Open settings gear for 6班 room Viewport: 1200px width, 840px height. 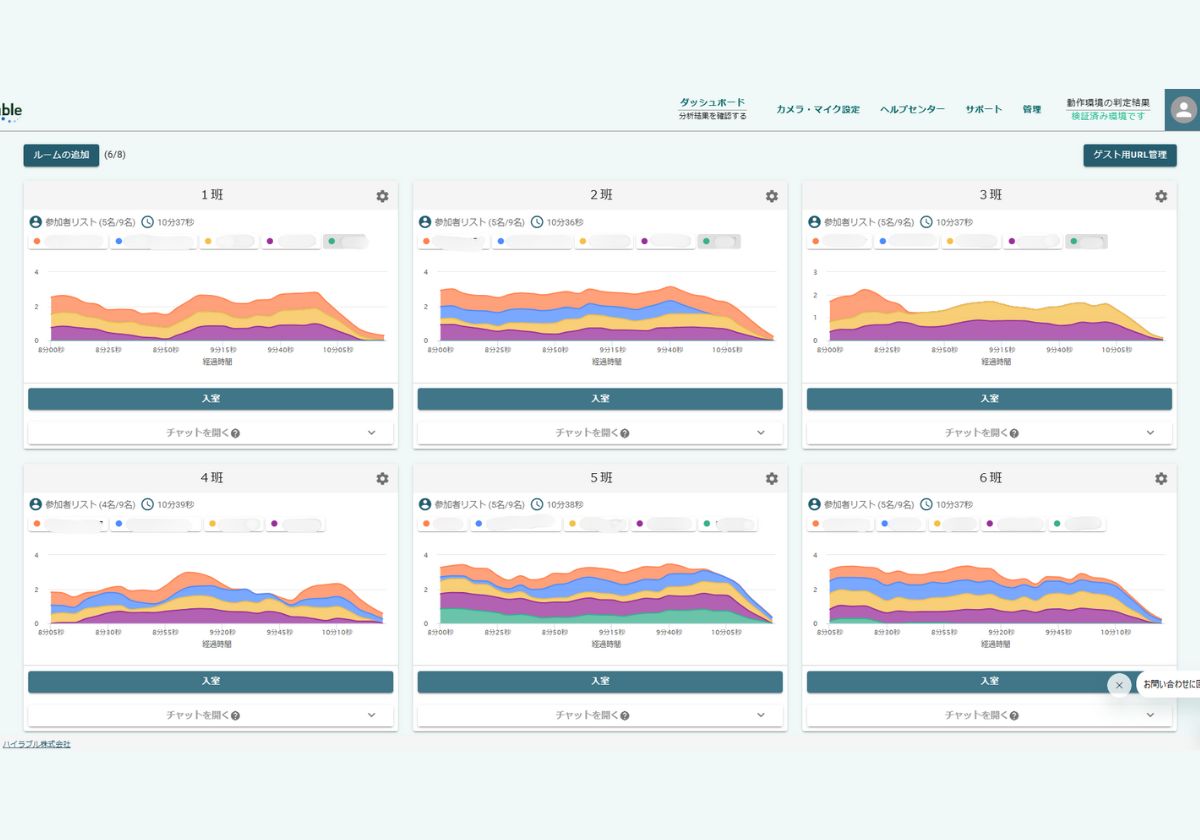pos(1160,479)
